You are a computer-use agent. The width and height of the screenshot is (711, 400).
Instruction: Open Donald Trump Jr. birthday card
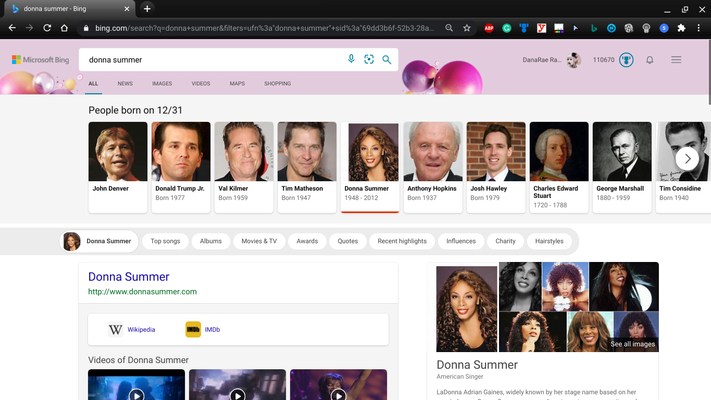pos(181,167)
